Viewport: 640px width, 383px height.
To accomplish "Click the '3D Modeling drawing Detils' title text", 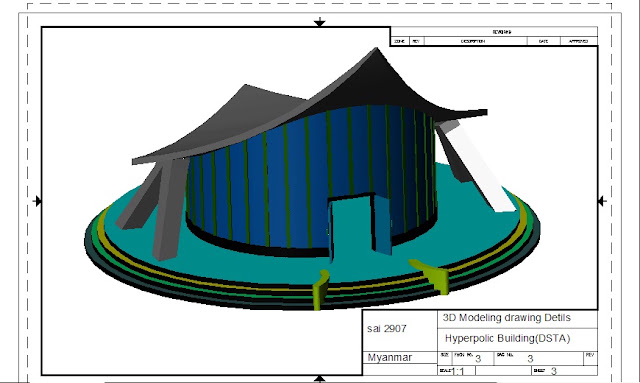I will coord(507,318).
